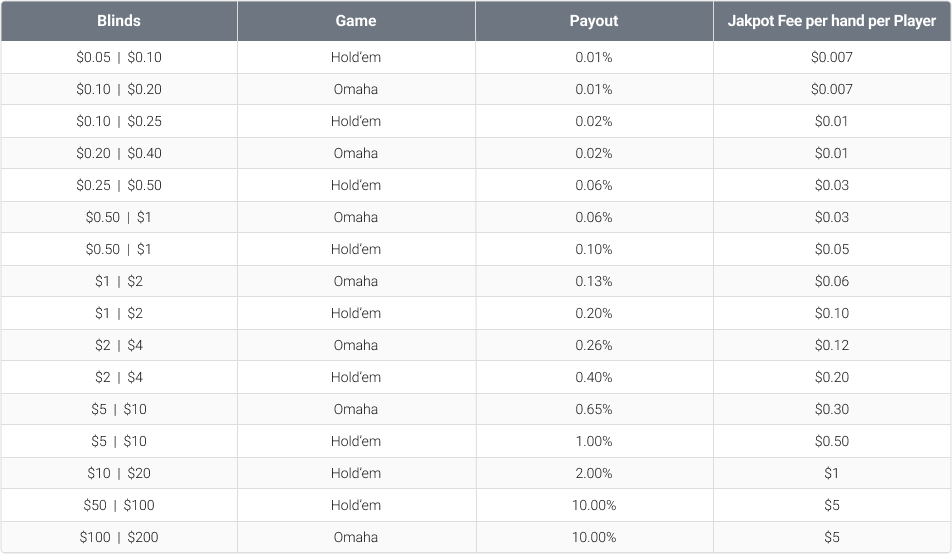The width and height of the screenshot is (952, 554).
Task: Select the $0.50 jackpot fee cell
Action: (x=832, y=441)
